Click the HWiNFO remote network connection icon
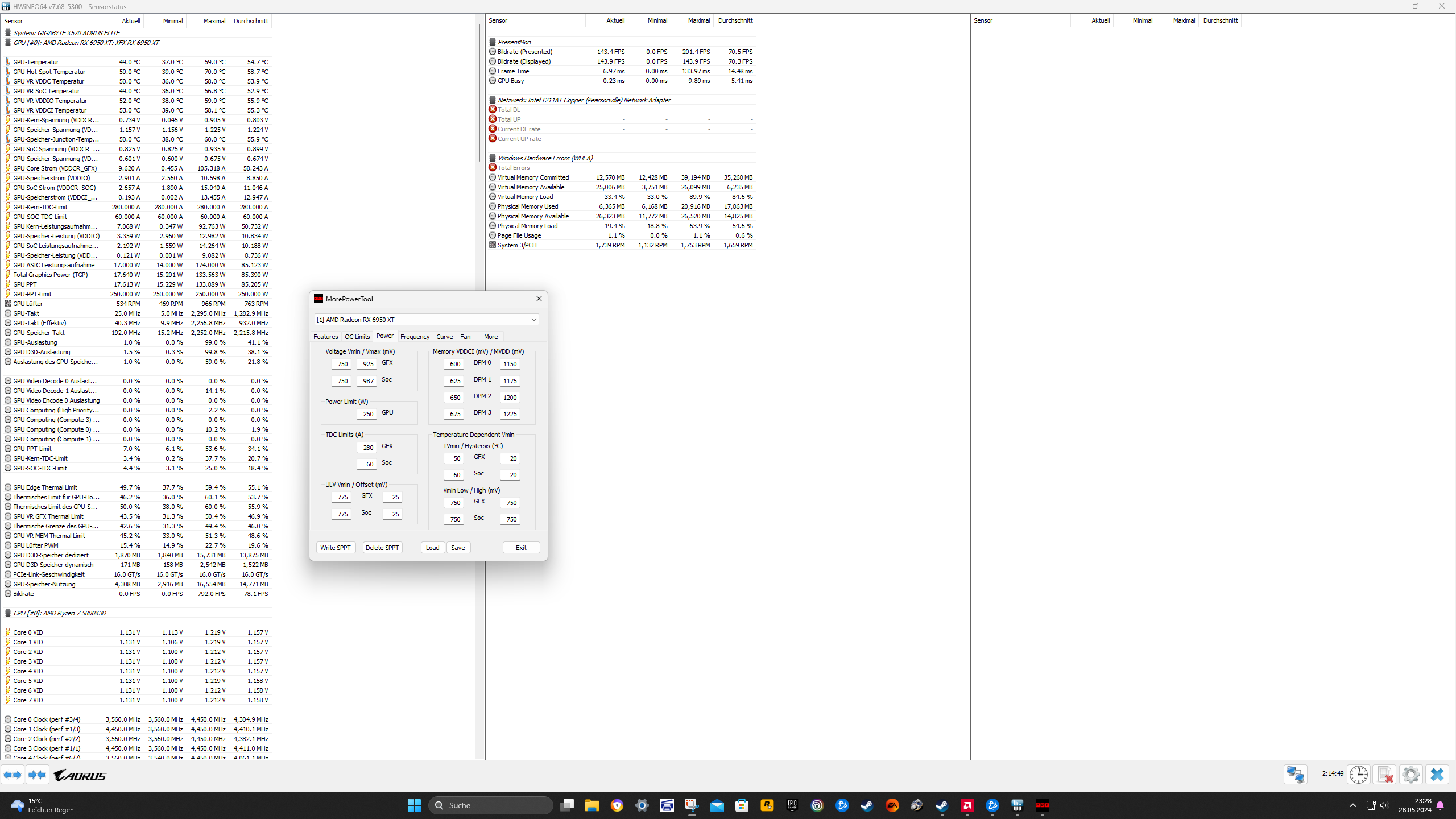 [x=1295, y=775]
